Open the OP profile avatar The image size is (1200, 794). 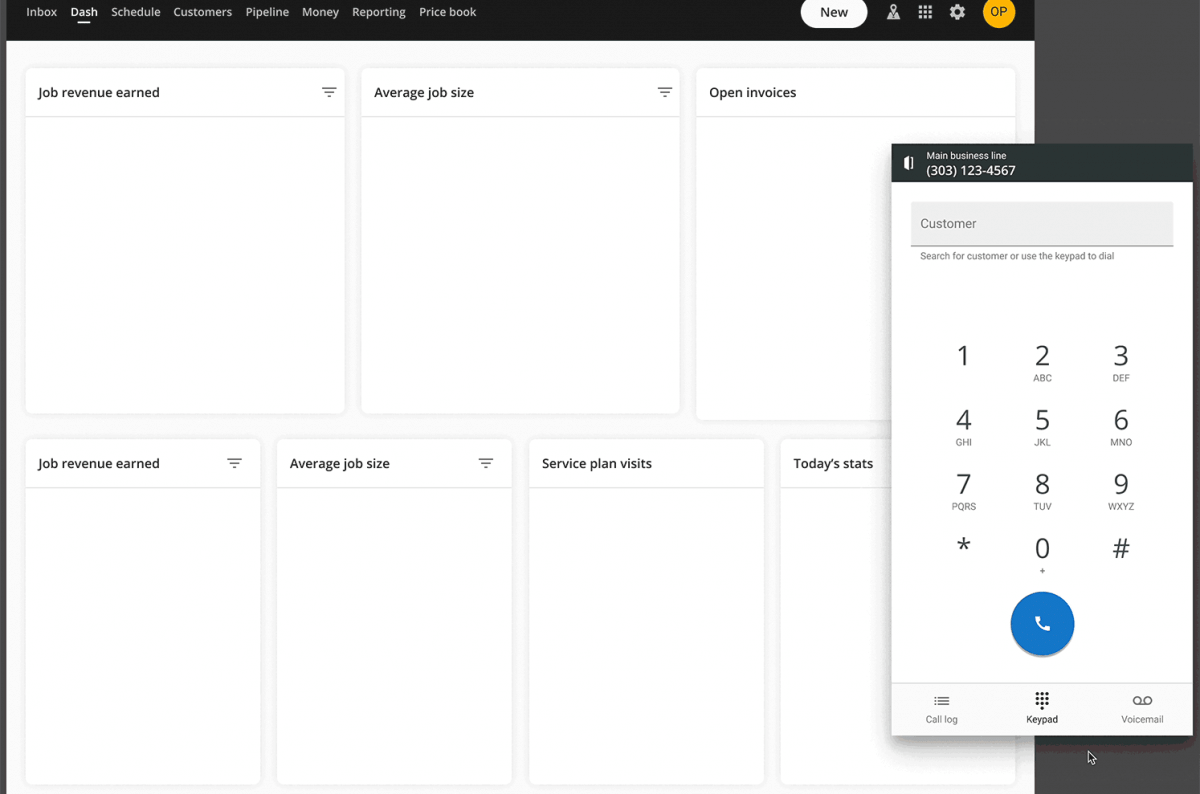pos(999,13)
